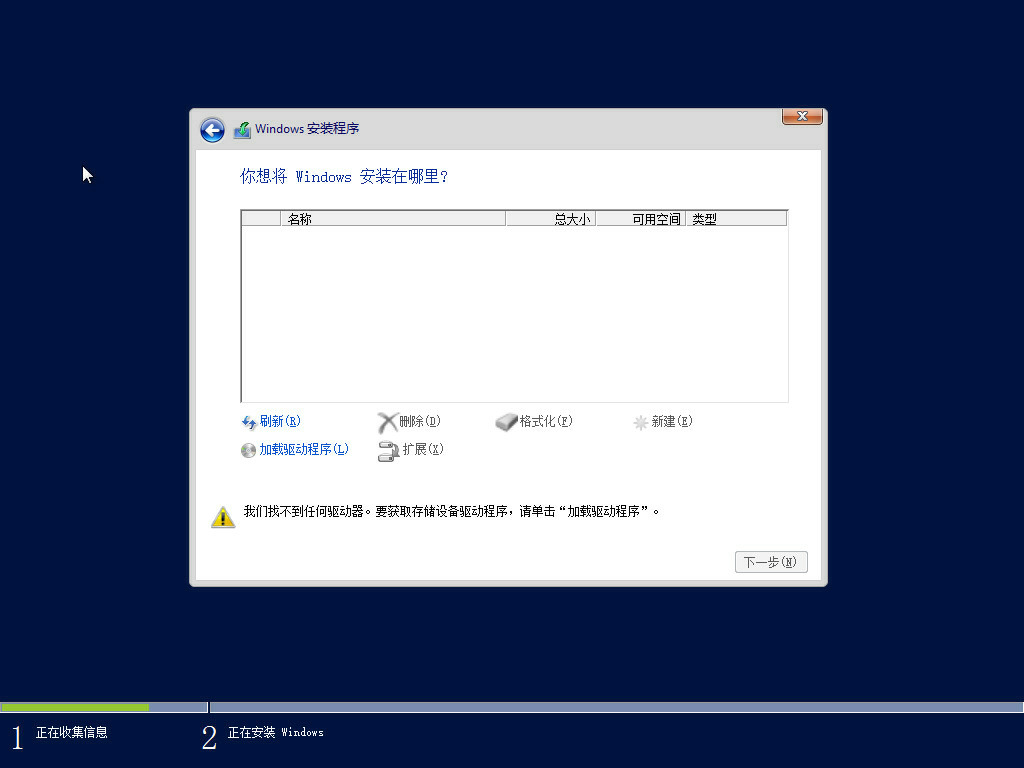Click the blue back arrow button
This screenshot has width=1024, height=768.
coord(212,130)
